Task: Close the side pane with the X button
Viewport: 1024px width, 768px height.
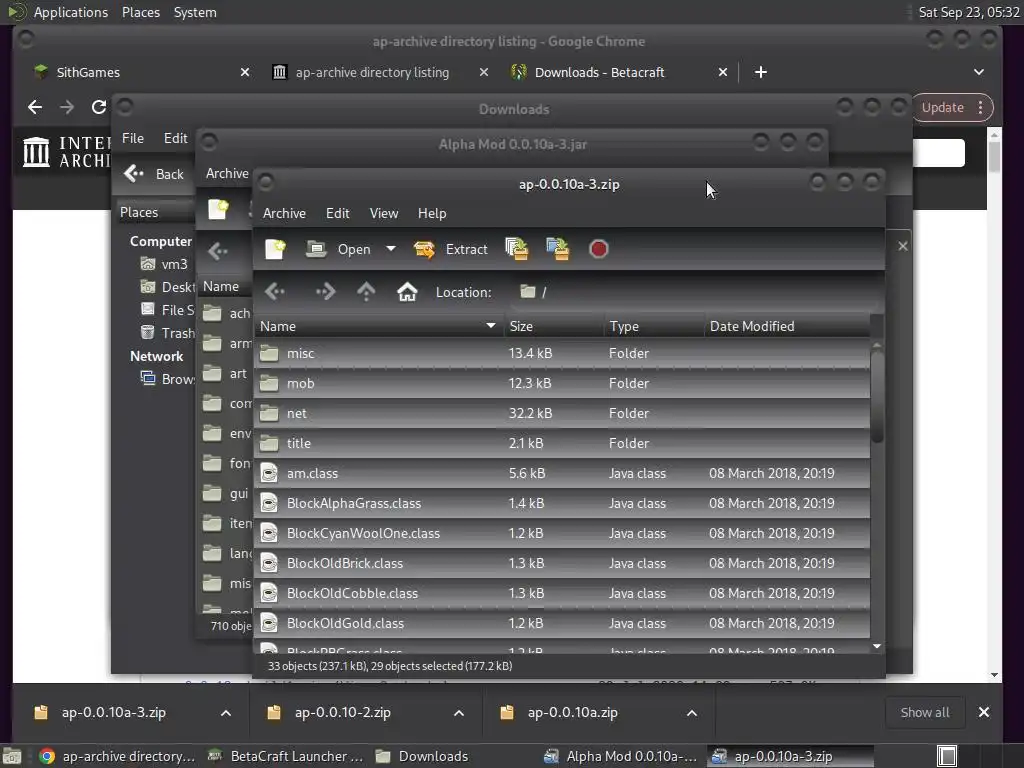Action: tap(903, 246)
